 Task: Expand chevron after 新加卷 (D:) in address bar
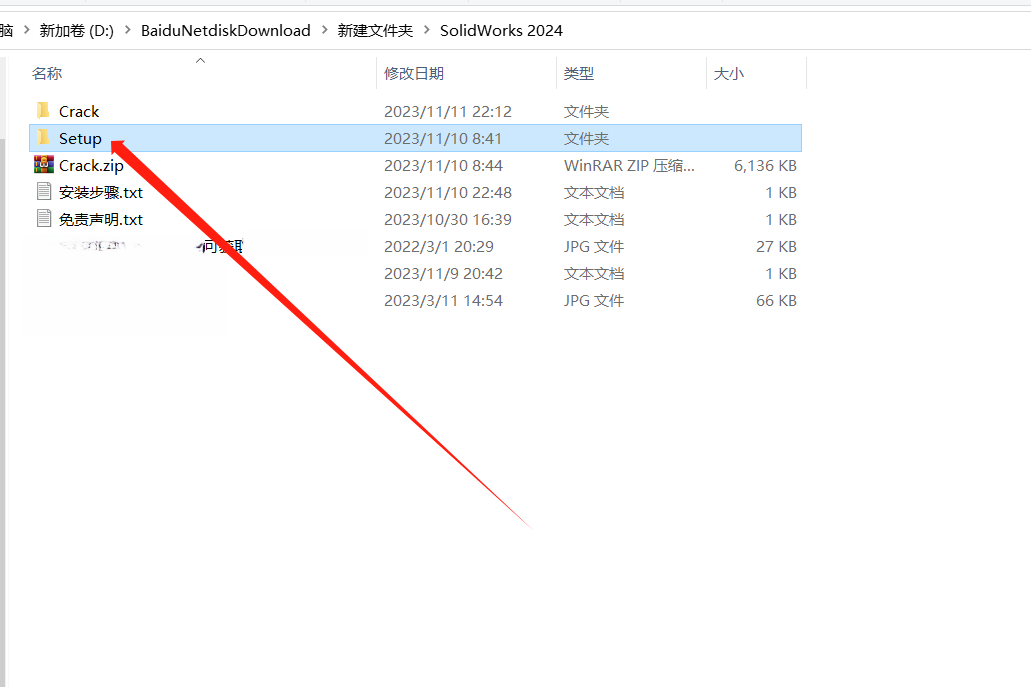tap(127, 31)
